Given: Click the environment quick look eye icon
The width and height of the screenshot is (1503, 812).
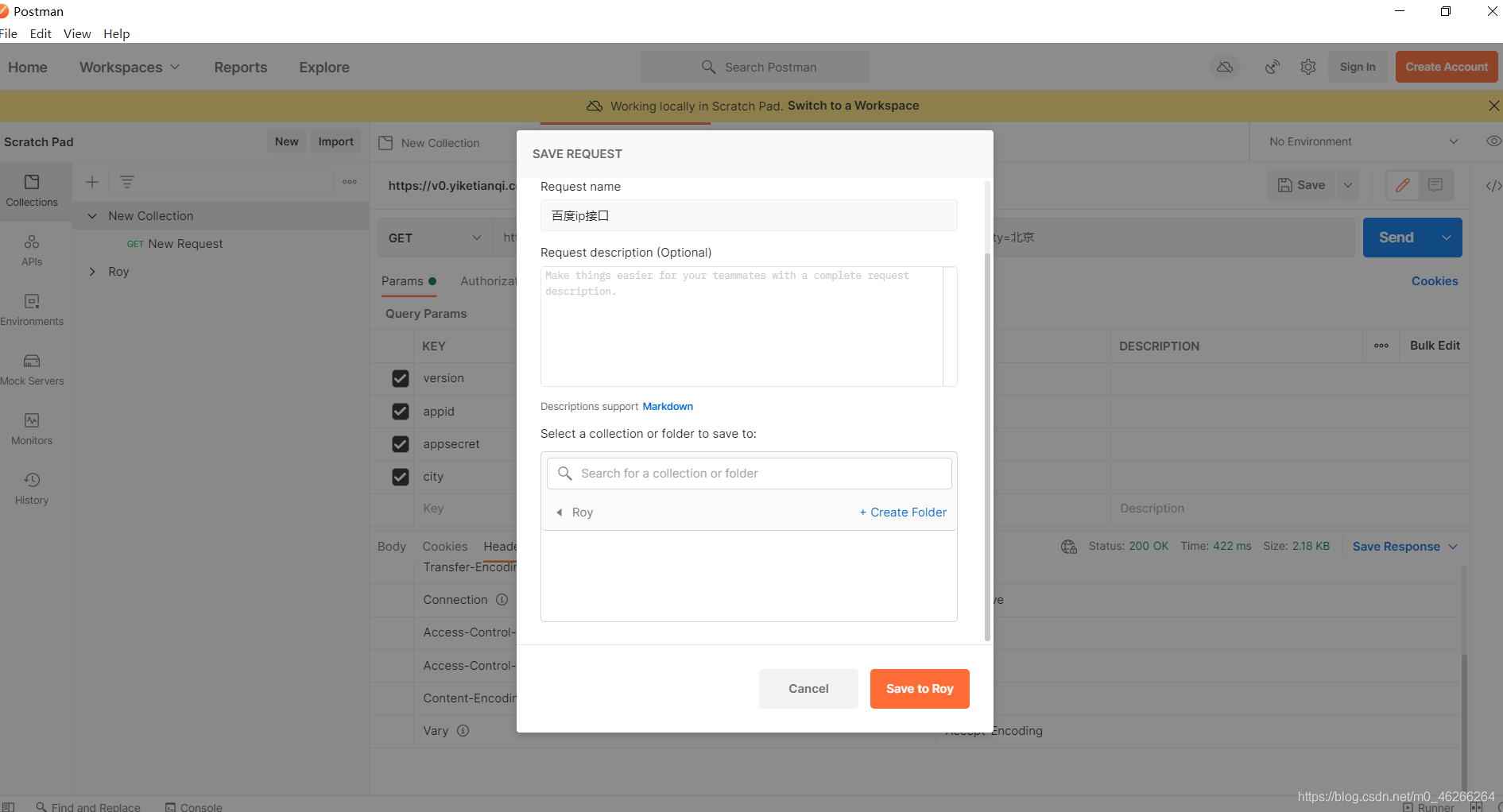Looking at the screenshot, I should coord(1493,141).
